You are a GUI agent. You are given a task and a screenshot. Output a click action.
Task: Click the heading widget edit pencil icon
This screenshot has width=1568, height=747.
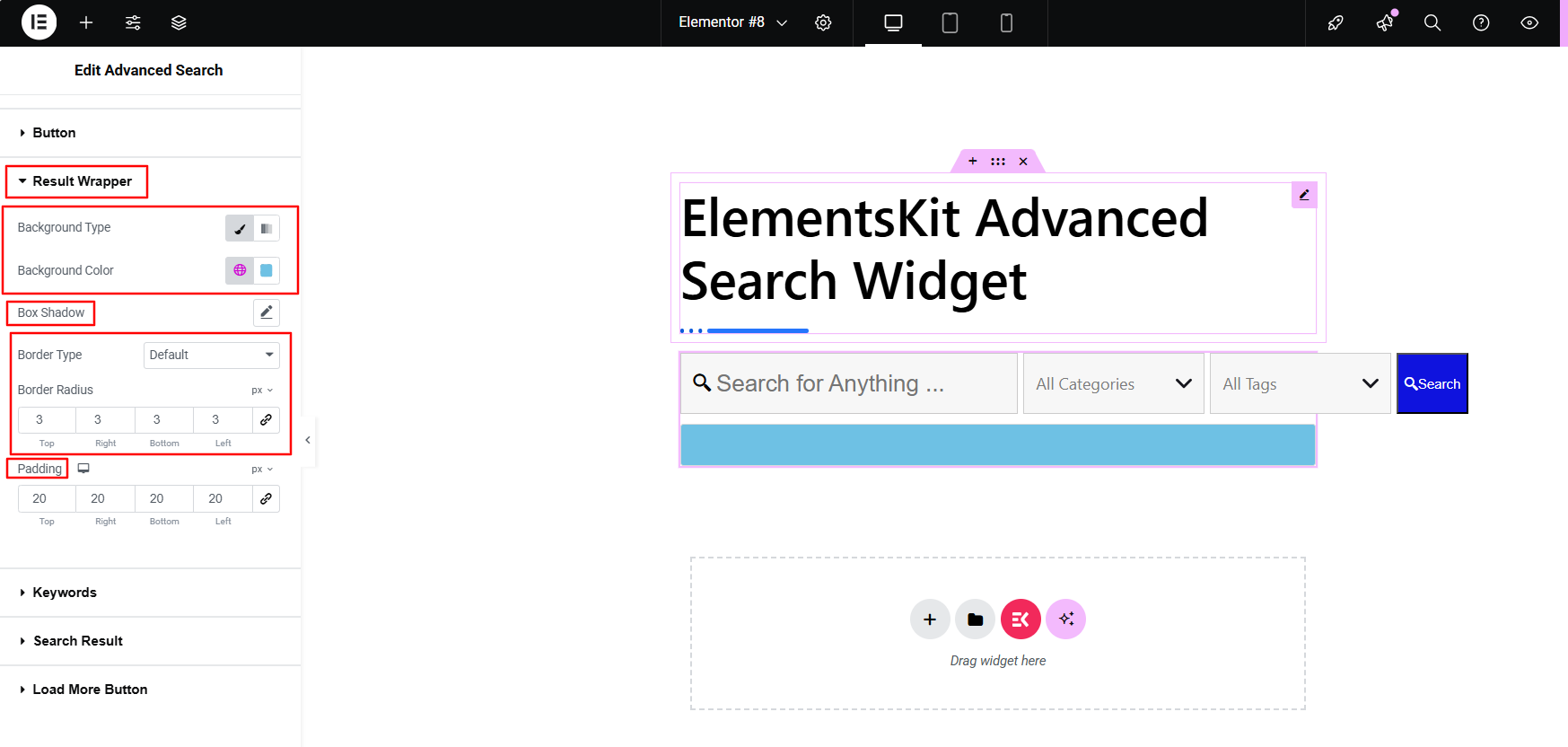[x=1304, y=195]
